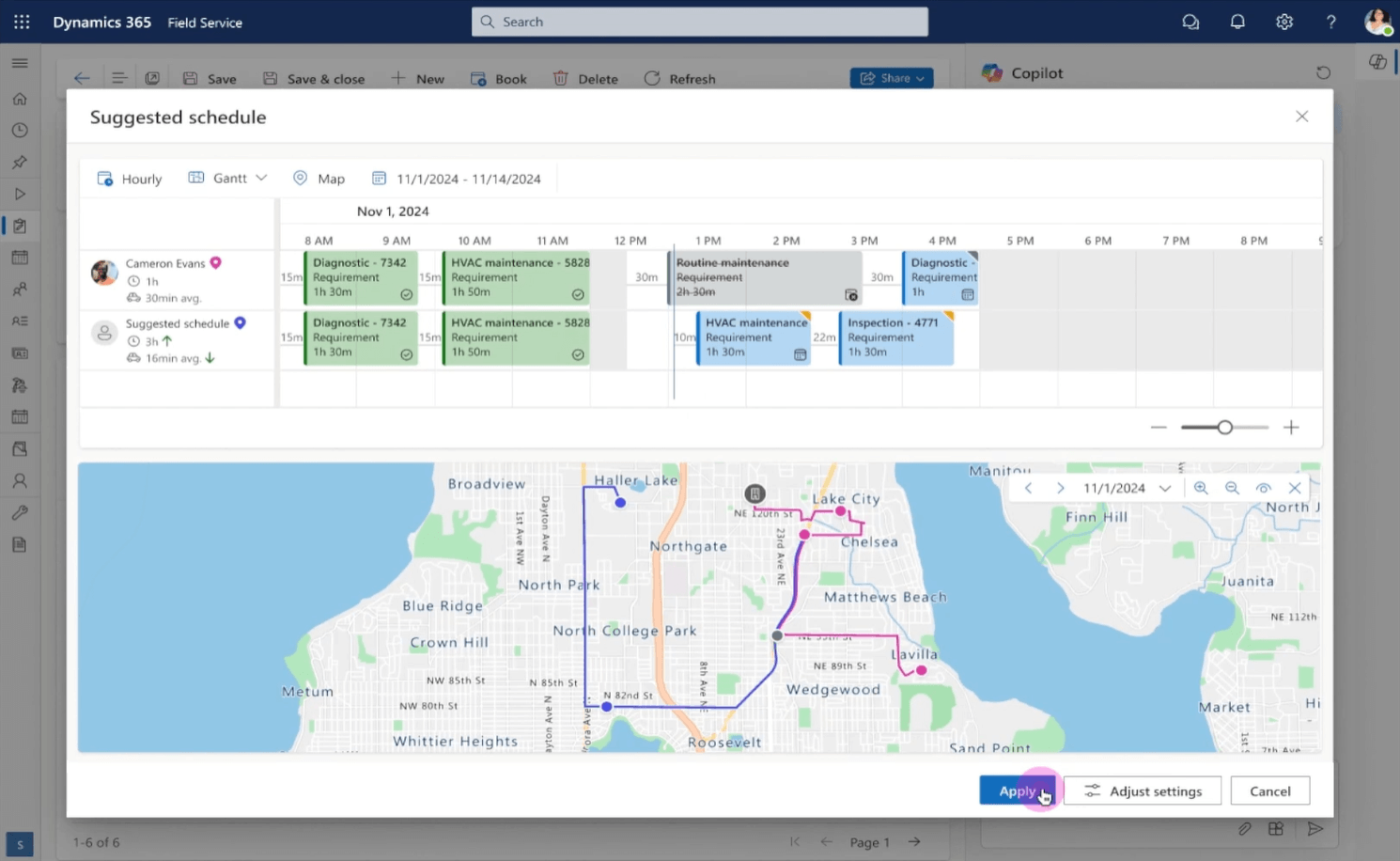Open Cameron Evans' 4 PM Diagnostic booking
1400x861 pixels.
click(941, 277)
